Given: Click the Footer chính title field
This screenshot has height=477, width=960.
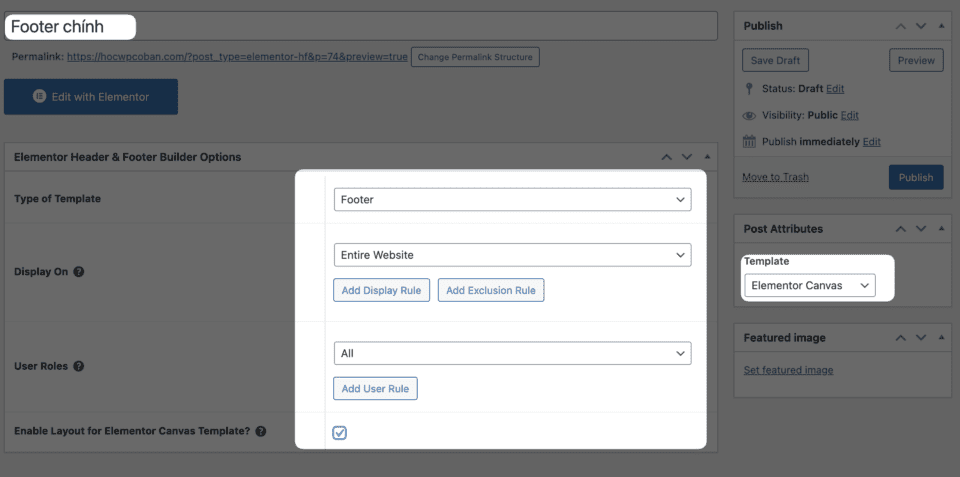Looking at the screenshot, I should pos(360,26).
